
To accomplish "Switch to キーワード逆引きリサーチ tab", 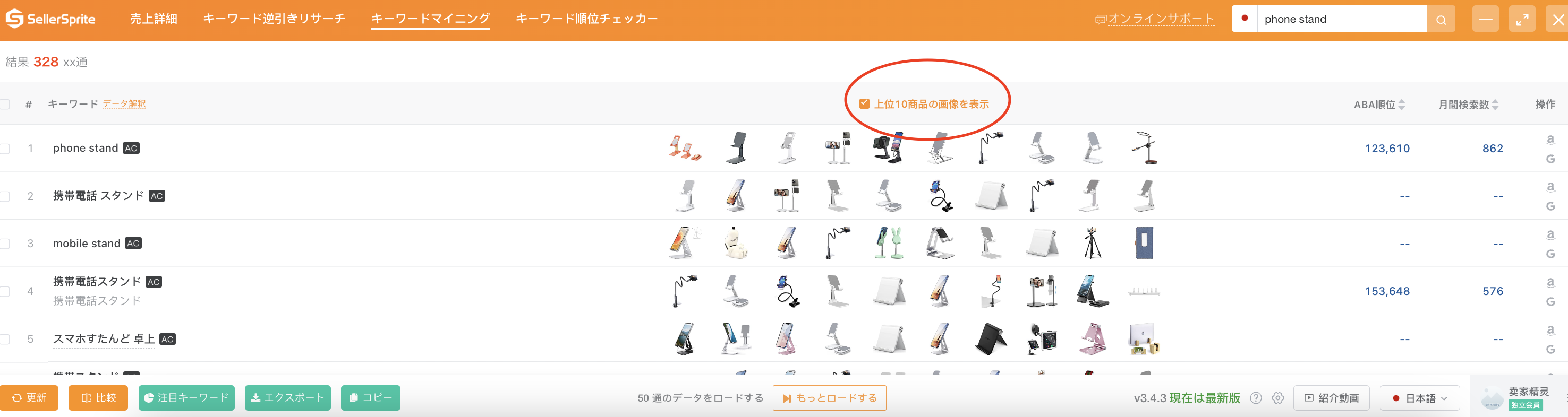I will point(274,19).
